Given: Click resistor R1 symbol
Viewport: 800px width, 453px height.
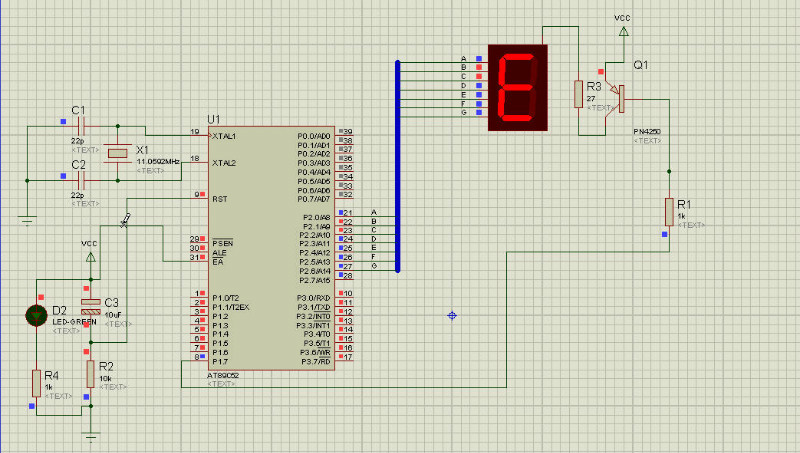Looking at the screenshot, I should [669, 212].
